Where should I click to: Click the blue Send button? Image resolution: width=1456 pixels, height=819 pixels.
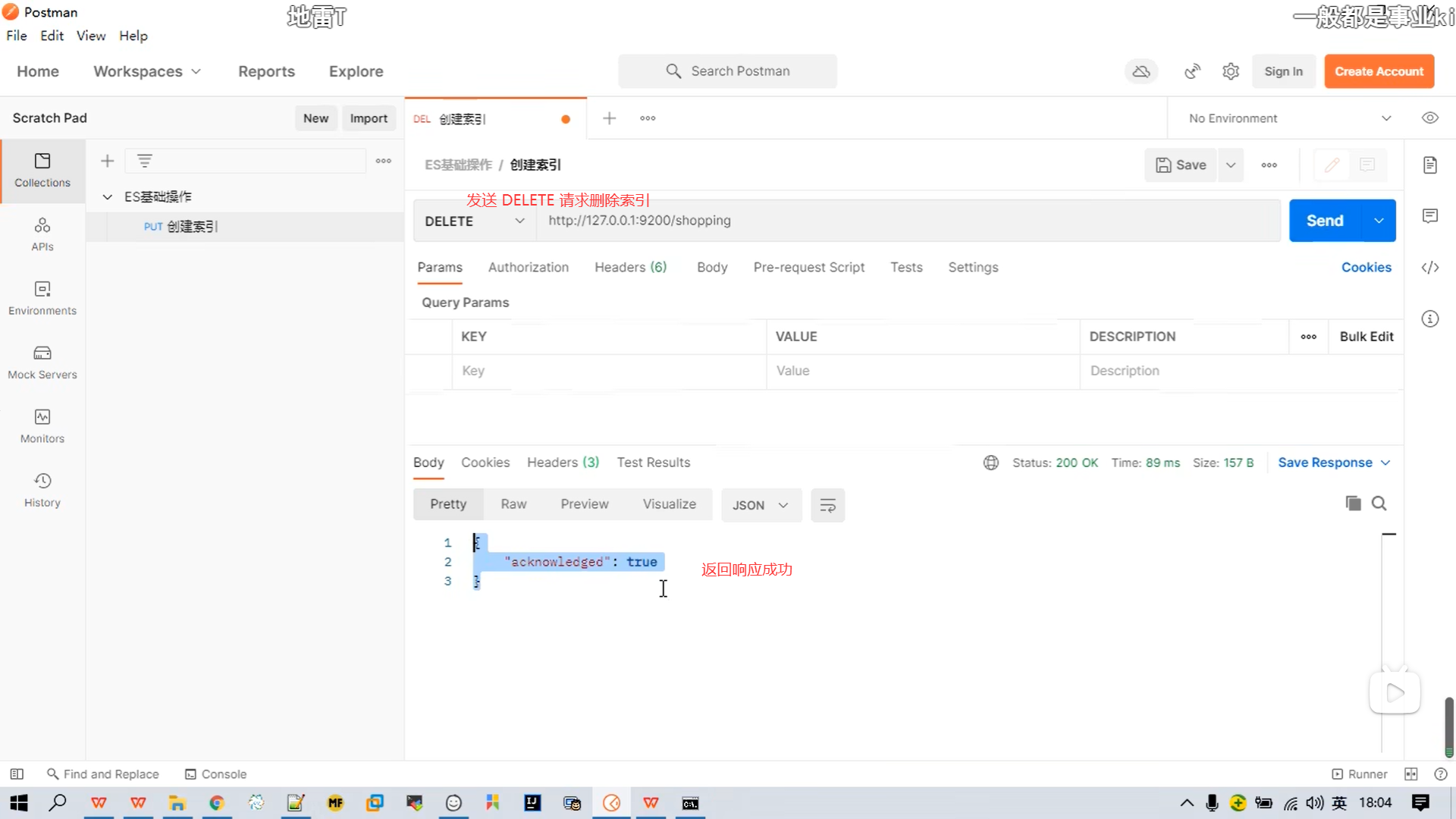tap(1325, 221)
